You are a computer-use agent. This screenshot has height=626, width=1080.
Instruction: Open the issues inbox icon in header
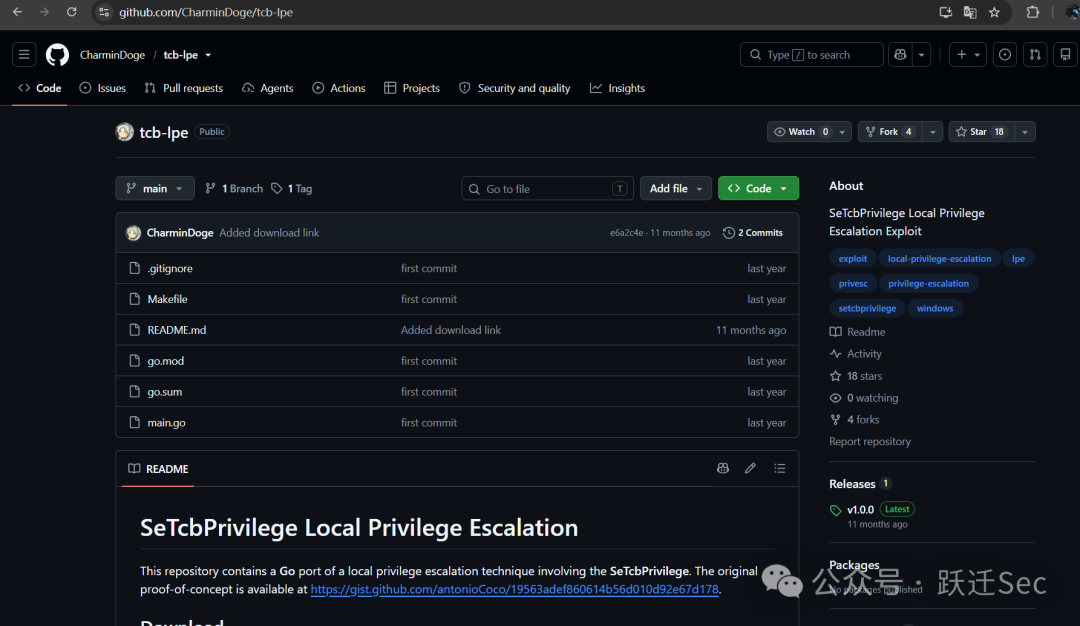click(1005, 54)
